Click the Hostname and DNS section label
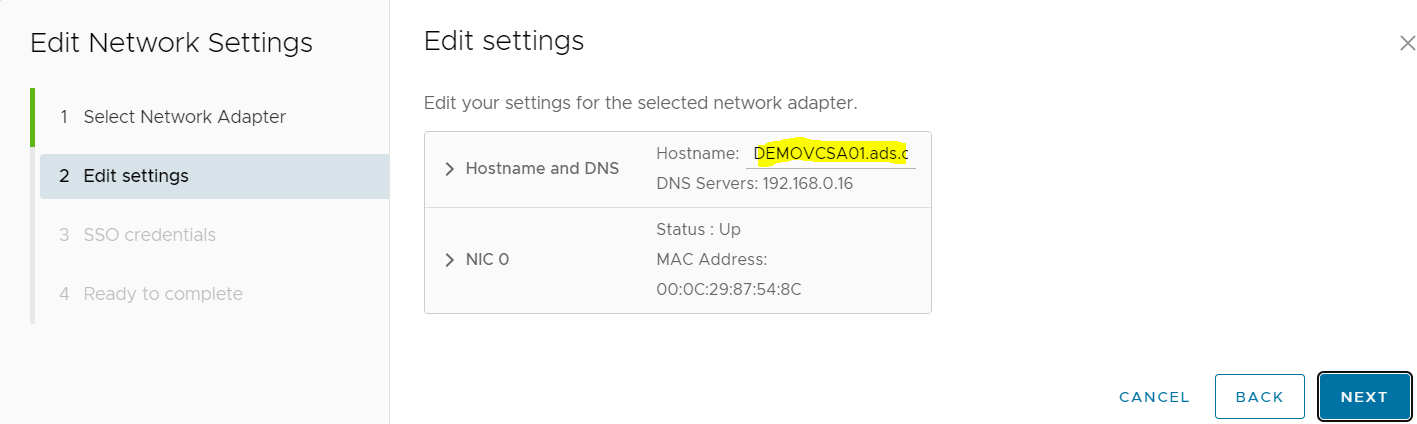This screenshot has height=424, width=1417. click(x=542, y=169)
